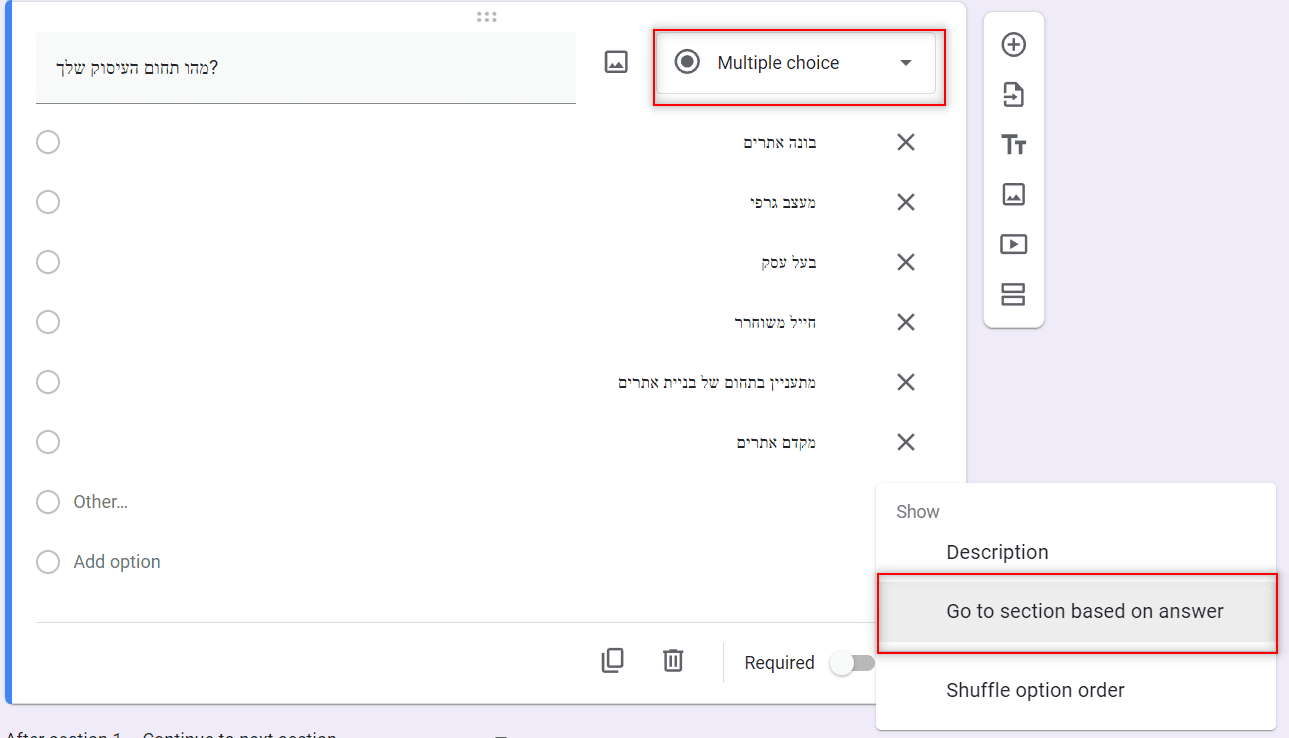The width and height of the screenshot is (1289, 738).
Task: Edit the option text מעצב גרפי
Action: [783, 202]
